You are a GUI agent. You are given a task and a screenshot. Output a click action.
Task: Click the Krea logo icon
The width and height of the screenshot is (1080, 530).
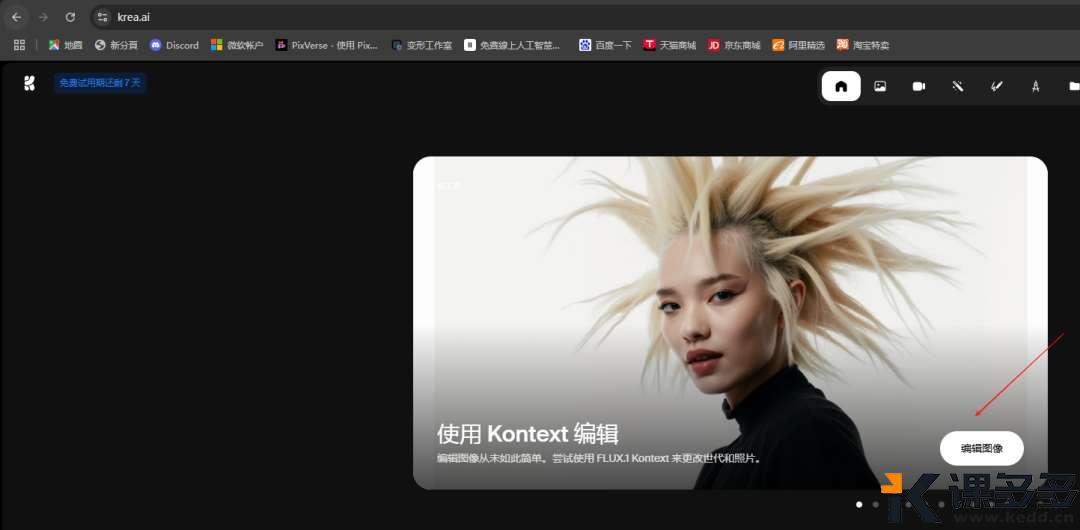point(29,83)
